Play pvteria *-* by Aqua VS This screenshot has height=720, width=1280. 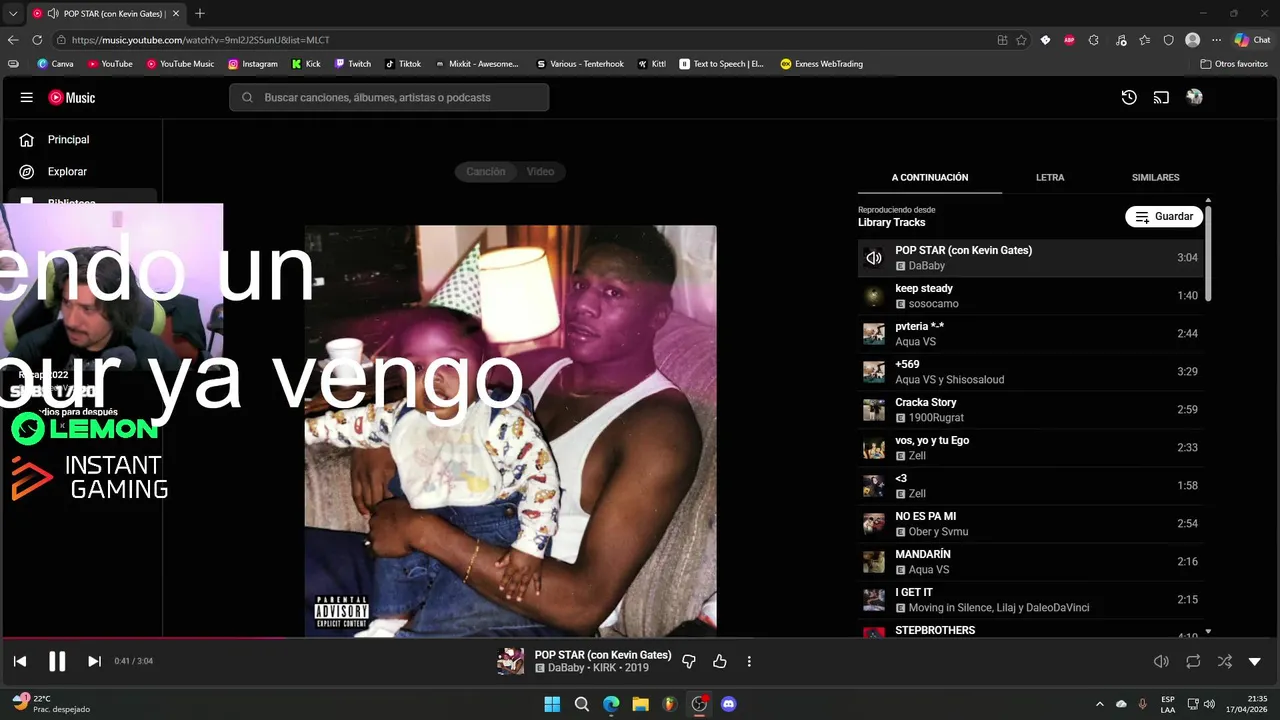coord(1030,334)
